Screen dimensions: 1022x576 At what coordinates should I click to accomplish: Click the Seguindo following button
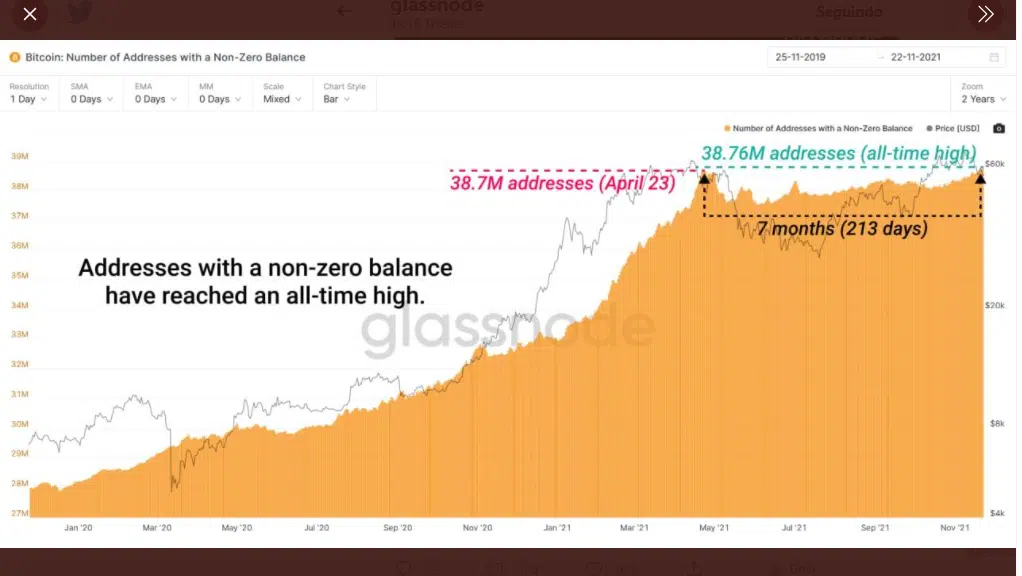tap(849, 12)
